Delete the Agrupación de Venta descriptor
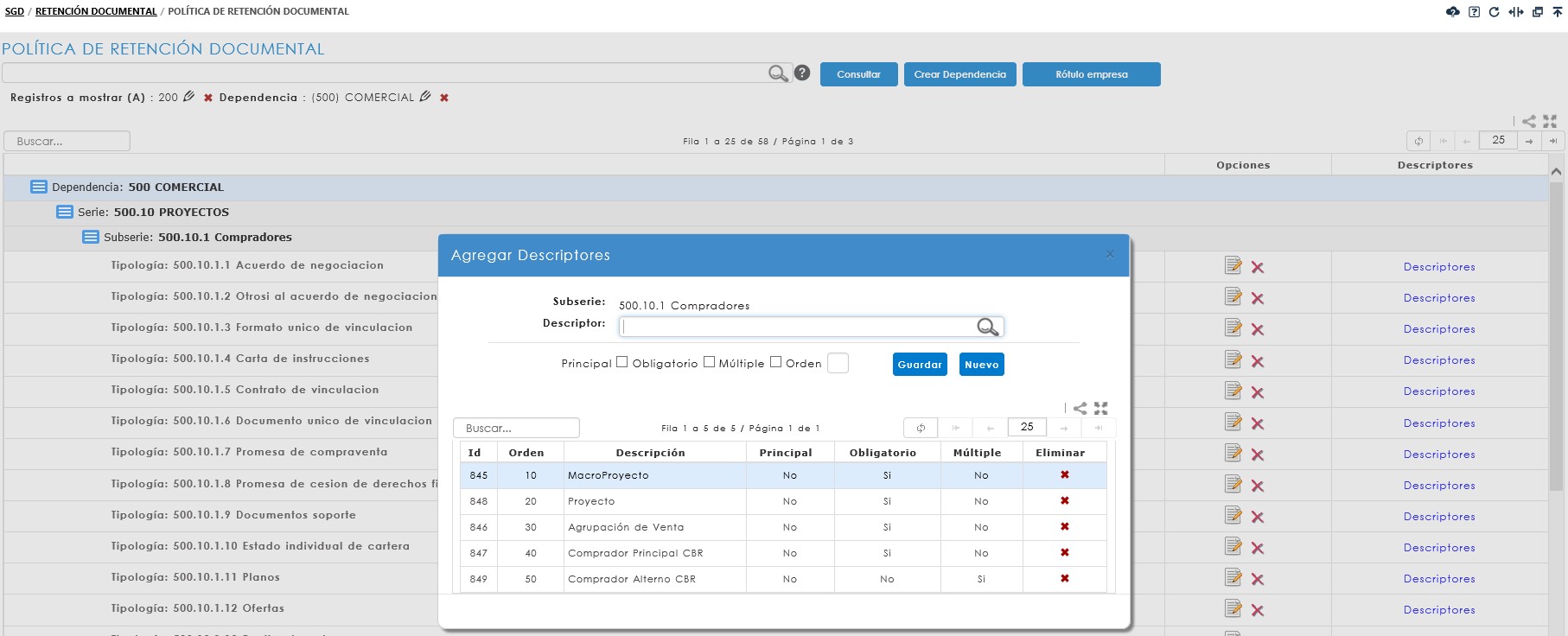Screen dimensions: 1568x636 (1065, 526)
